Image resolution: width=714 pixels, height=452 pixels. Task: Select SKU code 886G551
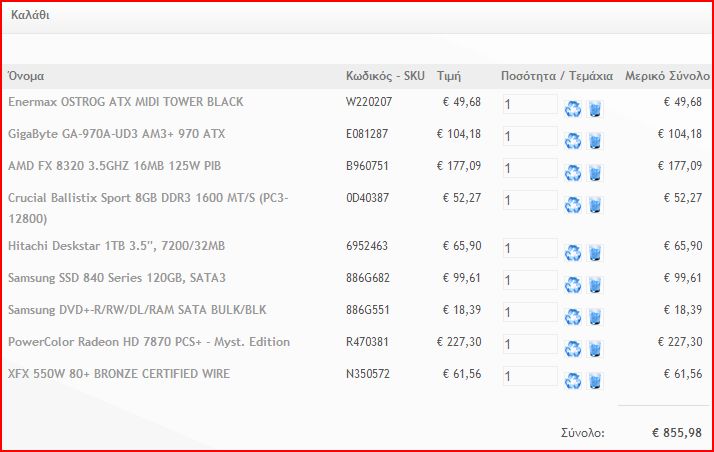pyautogui.click(x=367, y=310)
